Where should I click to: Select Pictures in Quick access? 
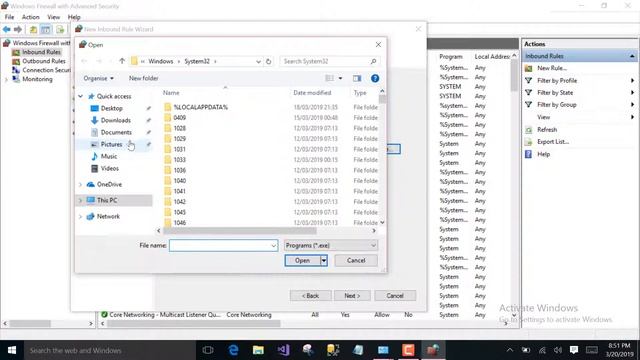click(x=111, y=144)
